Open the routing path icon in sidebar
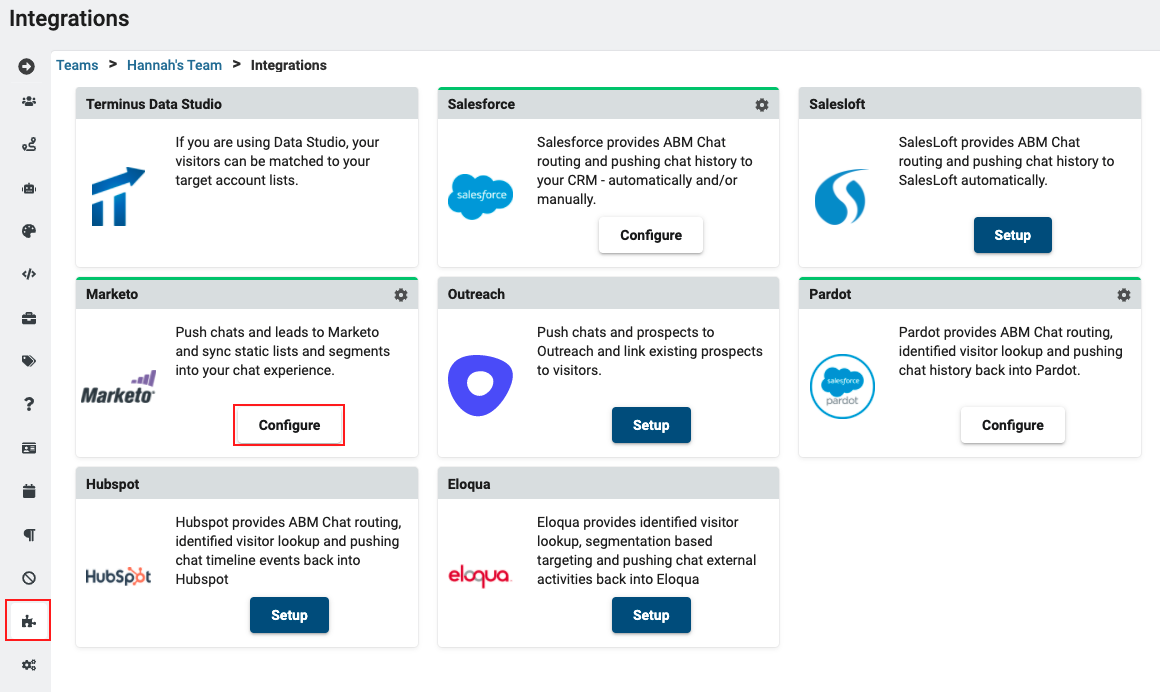This screenshot has width=1160, height=692. pos(28,144)
